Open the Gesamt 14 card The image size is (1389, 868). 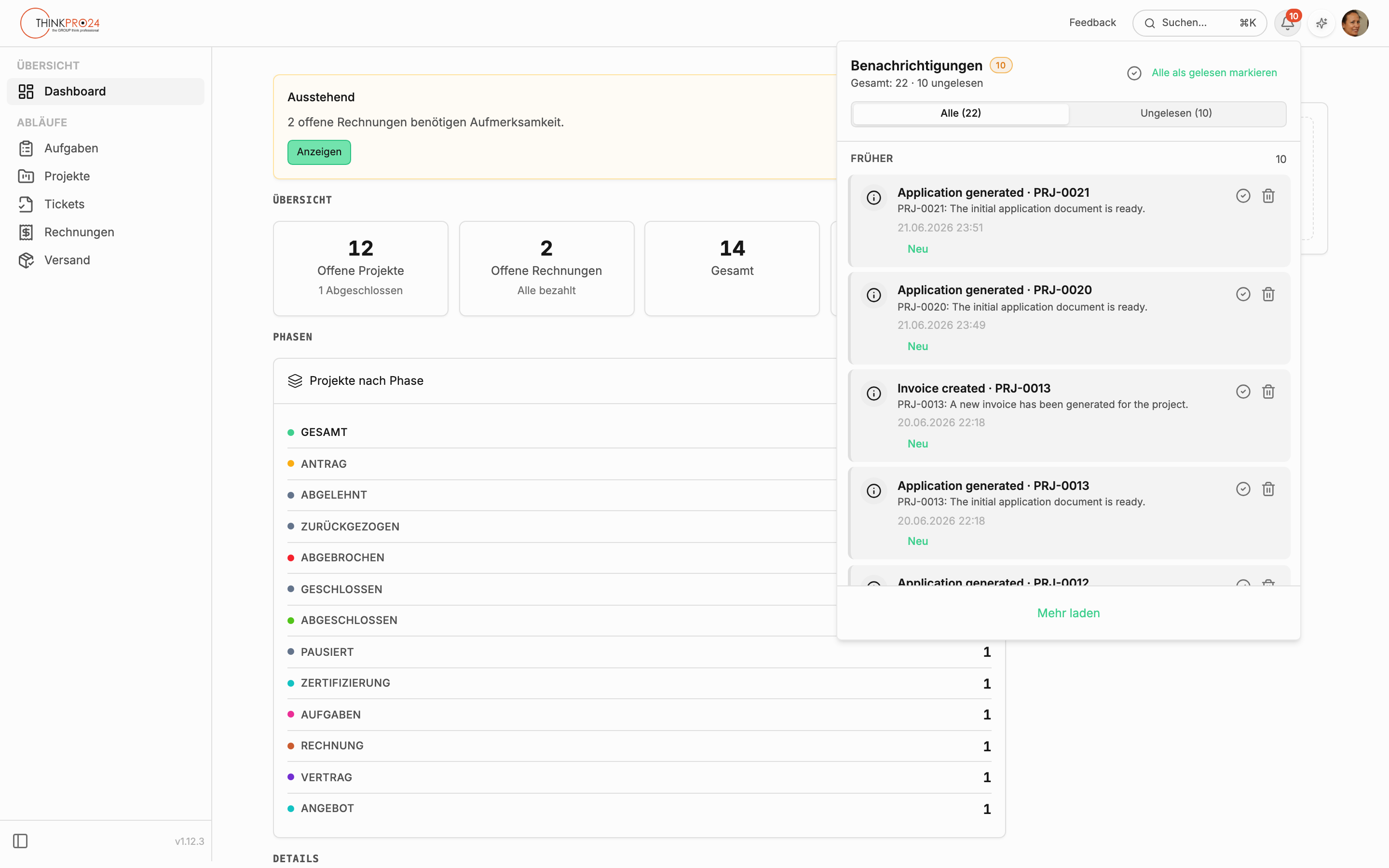[732, 269]
